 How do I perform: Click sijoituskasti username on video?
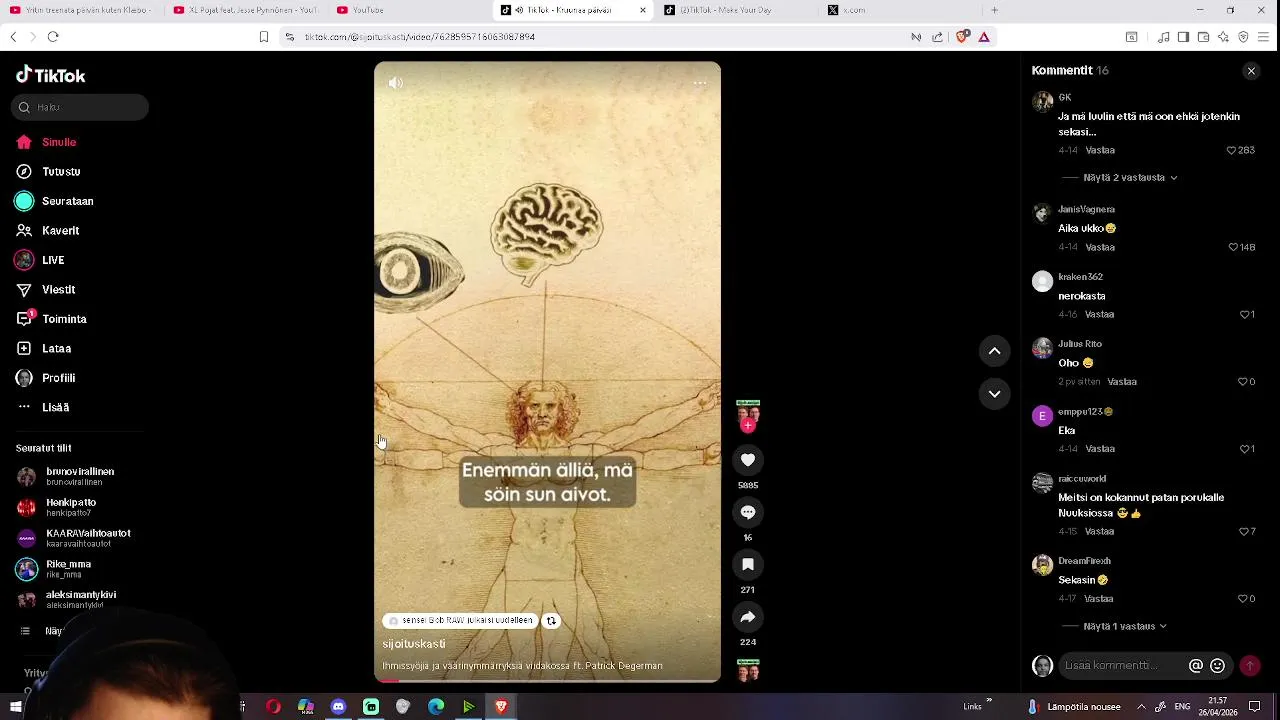(x=414, y=644)
